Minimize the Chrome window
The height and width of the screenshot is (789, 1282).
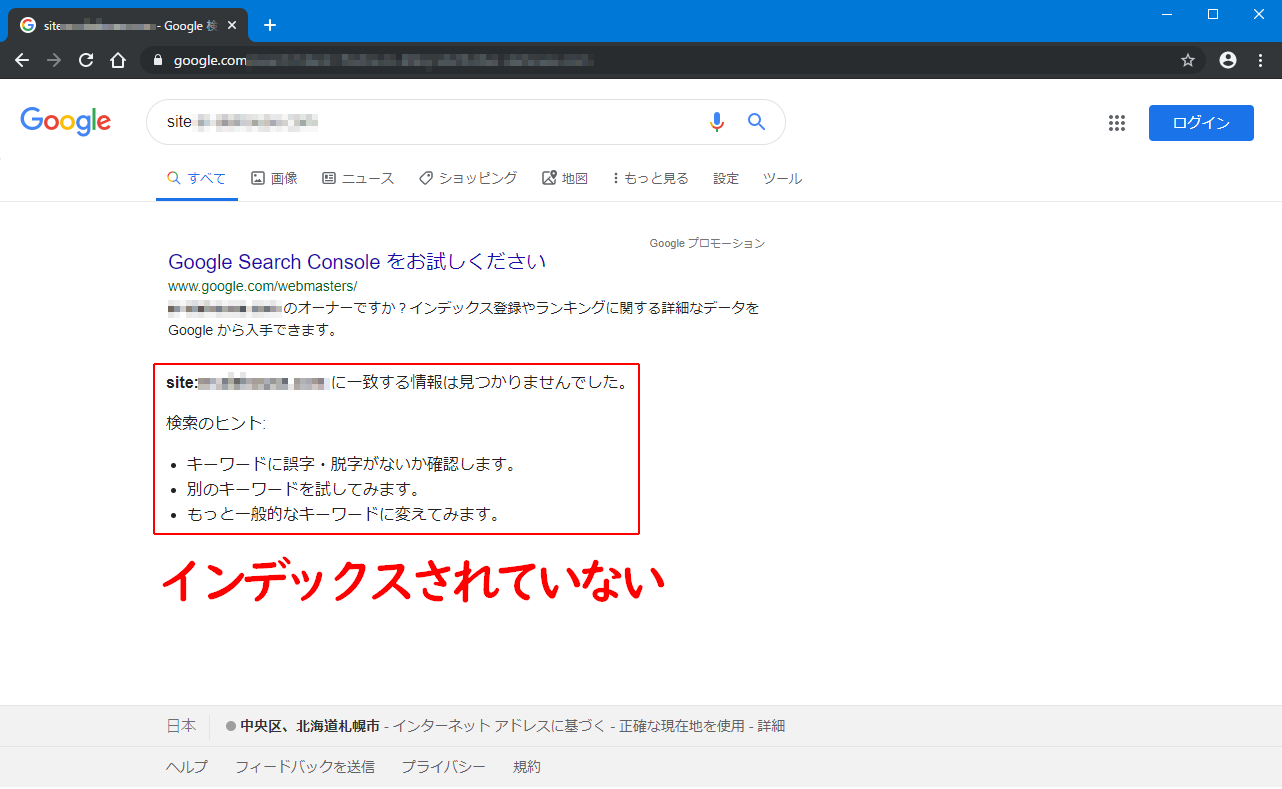tap(1166, 14)
